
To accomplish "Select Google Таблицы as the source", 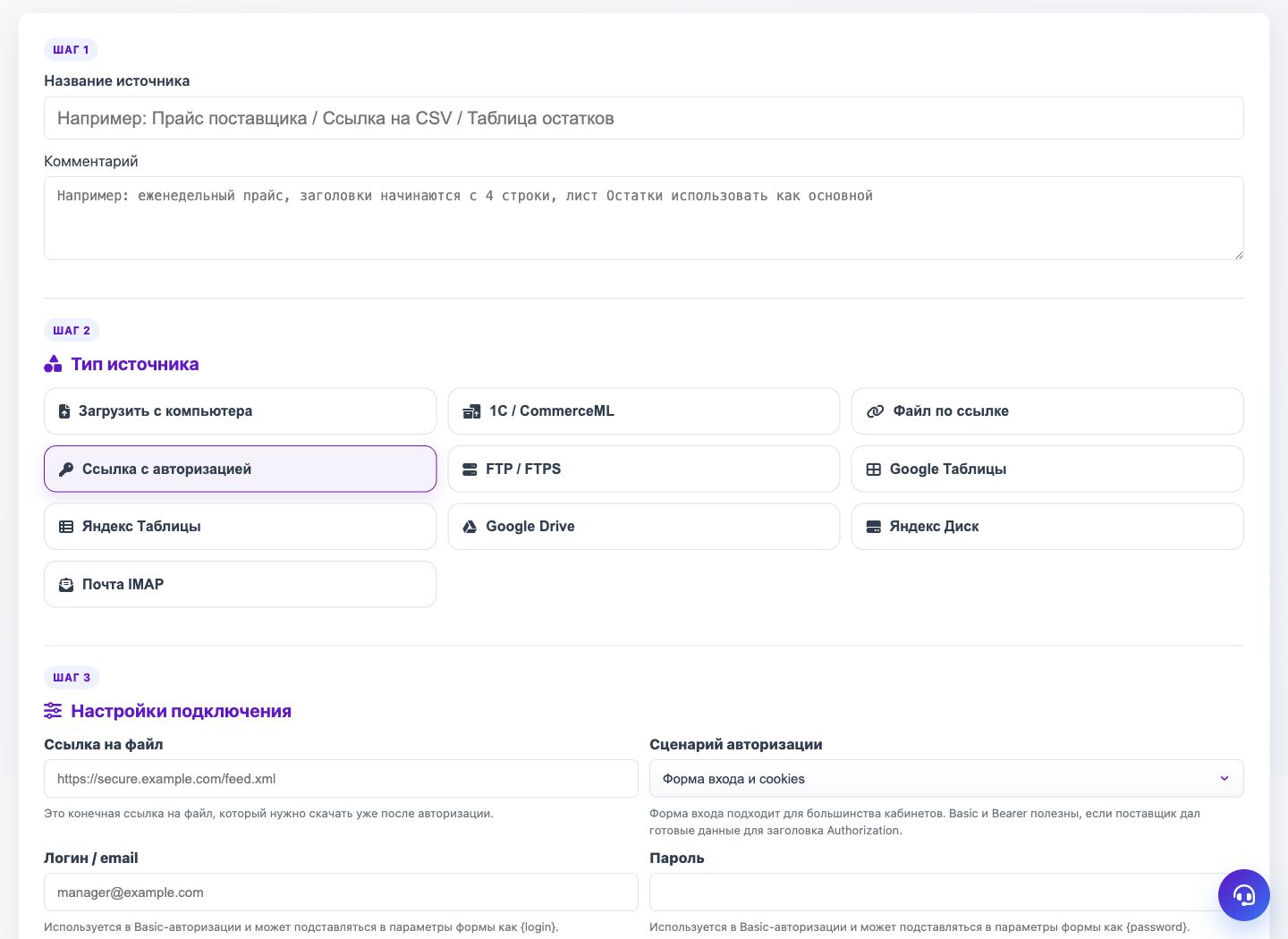I will coord(1047,469).
